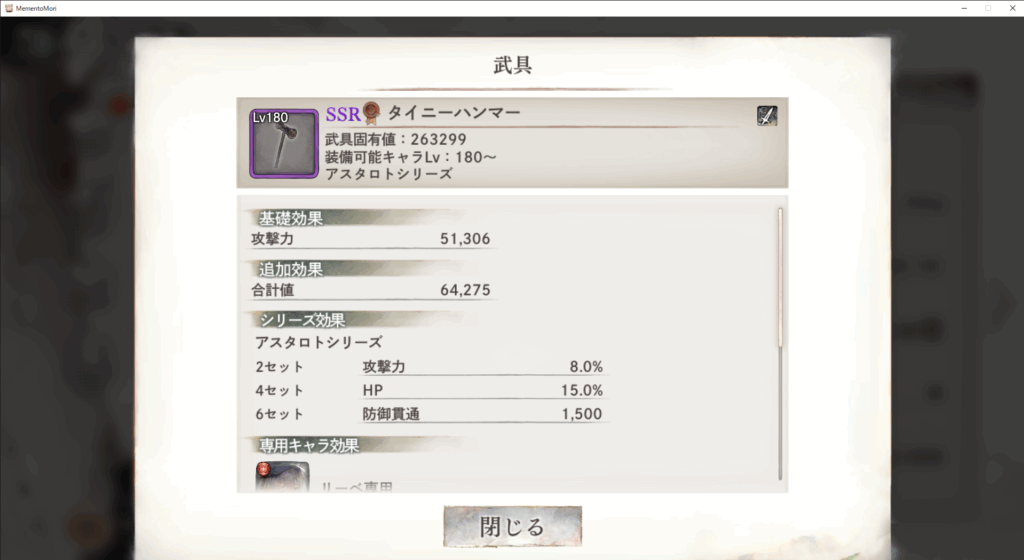Click the 6セット 防御貫通 bonus row
The image size is (1024, 560).
point(429,414)
